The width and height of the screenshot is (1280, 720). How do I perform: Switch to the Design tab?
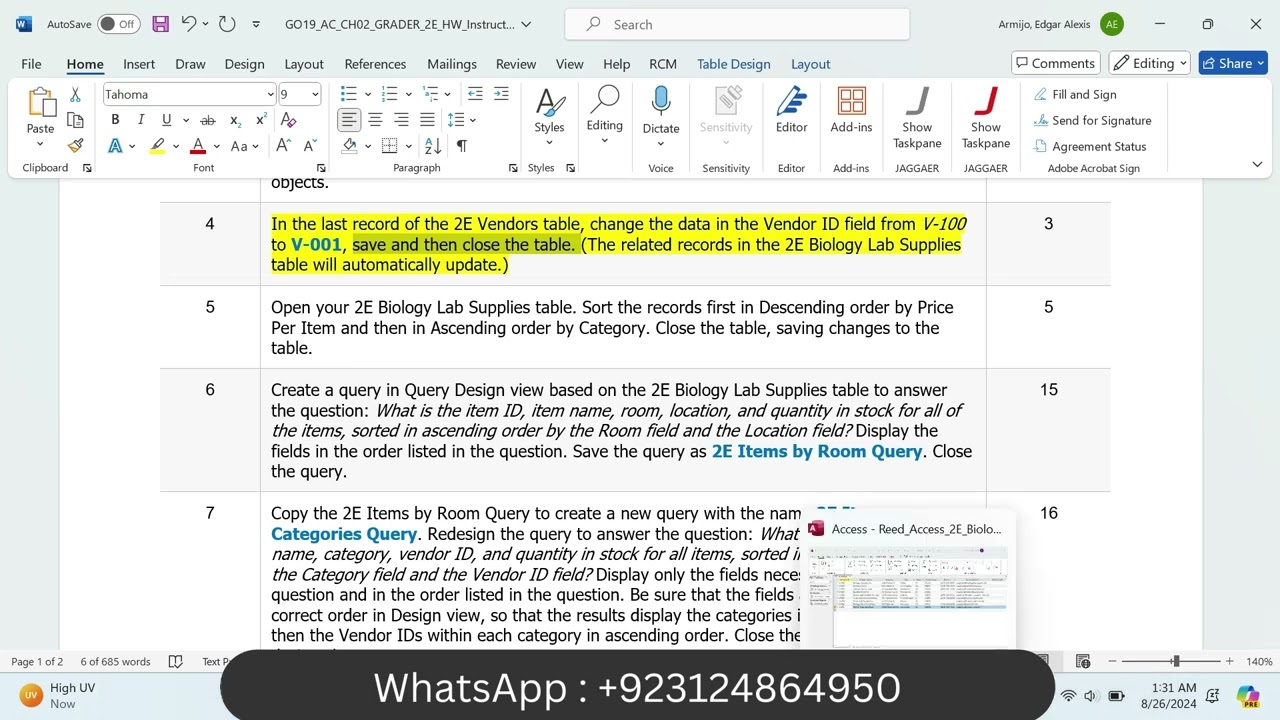(x=244, y=63)
